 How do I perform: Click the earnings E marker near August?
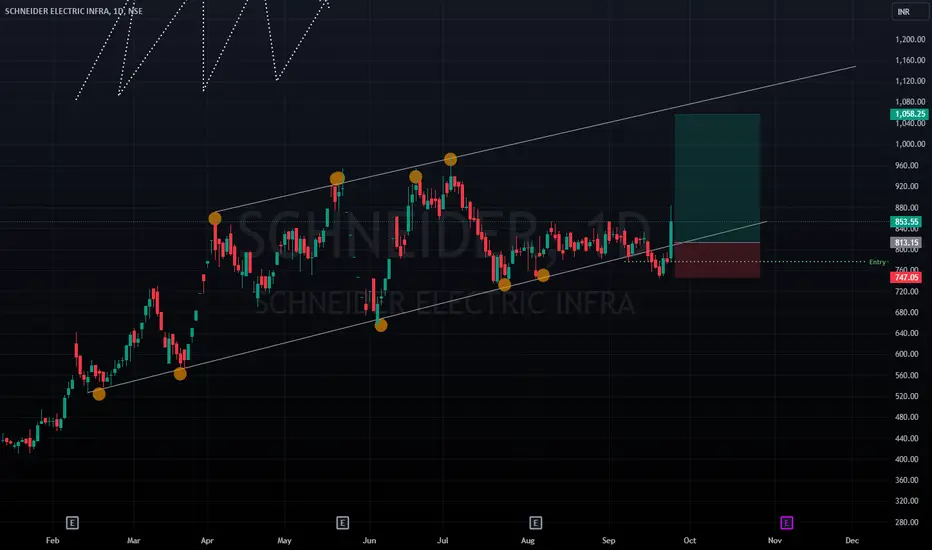click(x=536, y=523)
